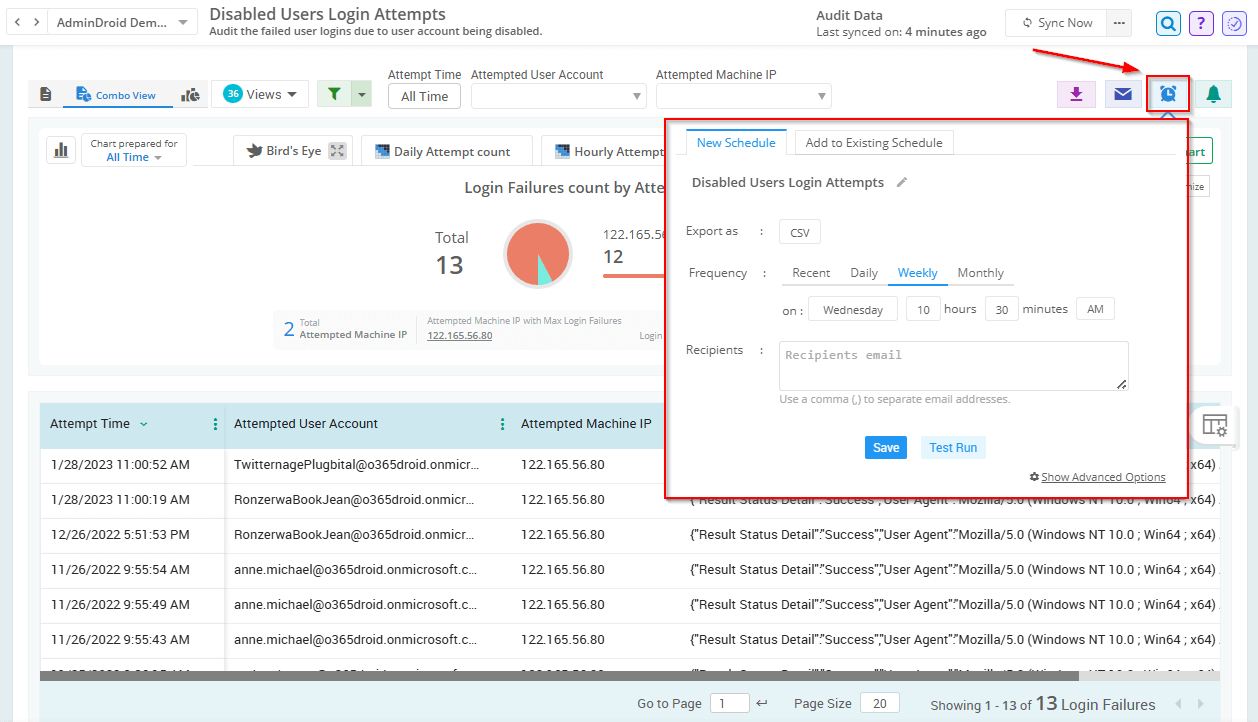The height and width of the screenshot is (722, 1258).
Task: Click the download export icon
Action: pos(1076,94)
